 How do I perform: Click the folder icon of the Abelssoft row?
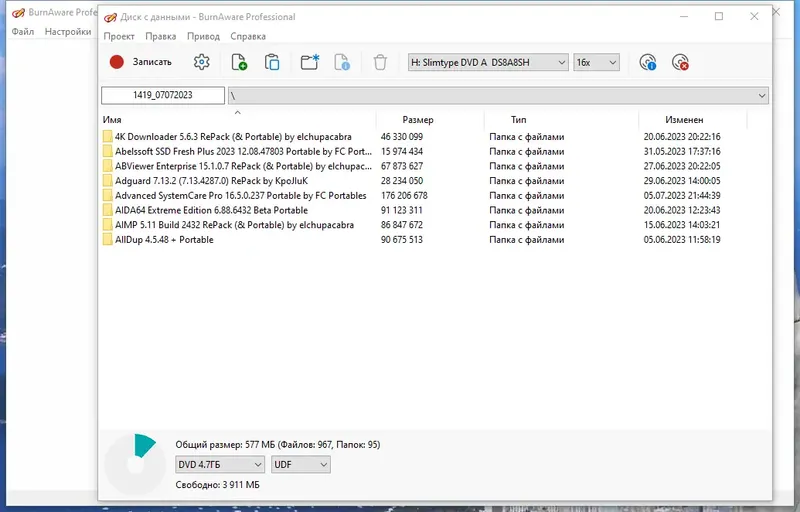[x=107, y=151]
